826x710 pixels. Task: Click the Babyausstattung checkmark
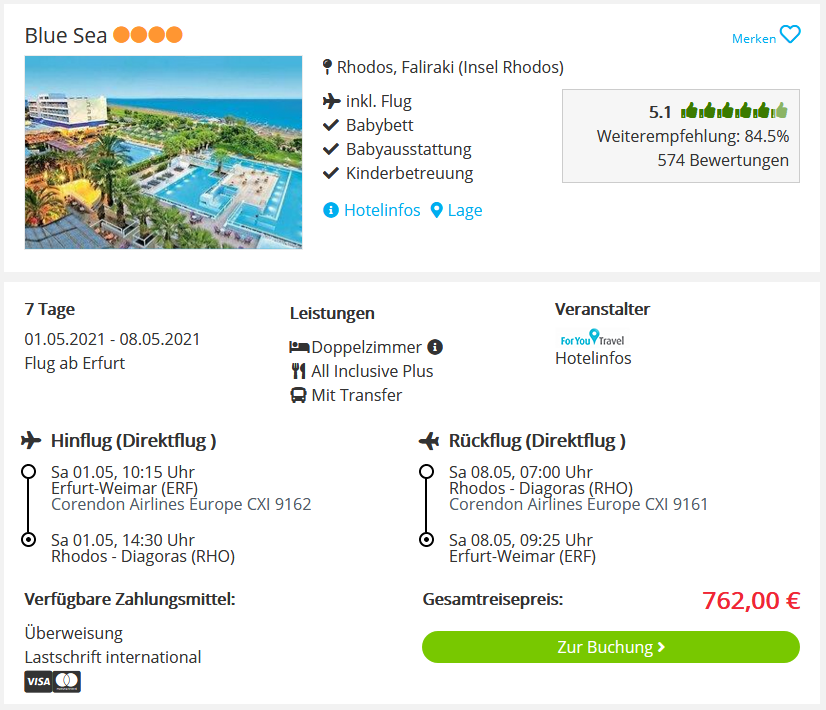click(x=330, y=149)
